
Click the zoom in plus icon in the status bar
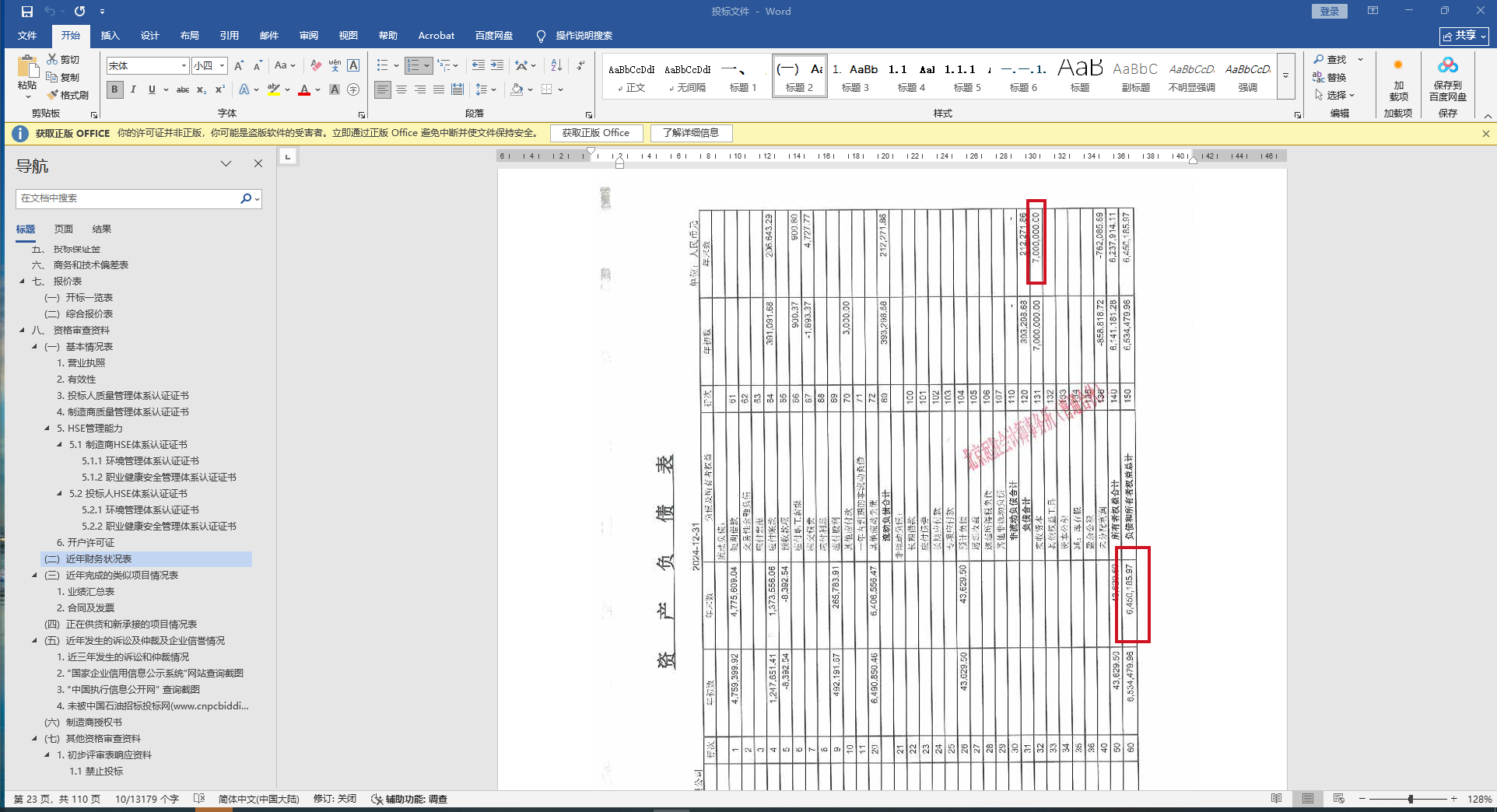[1453, 799]
